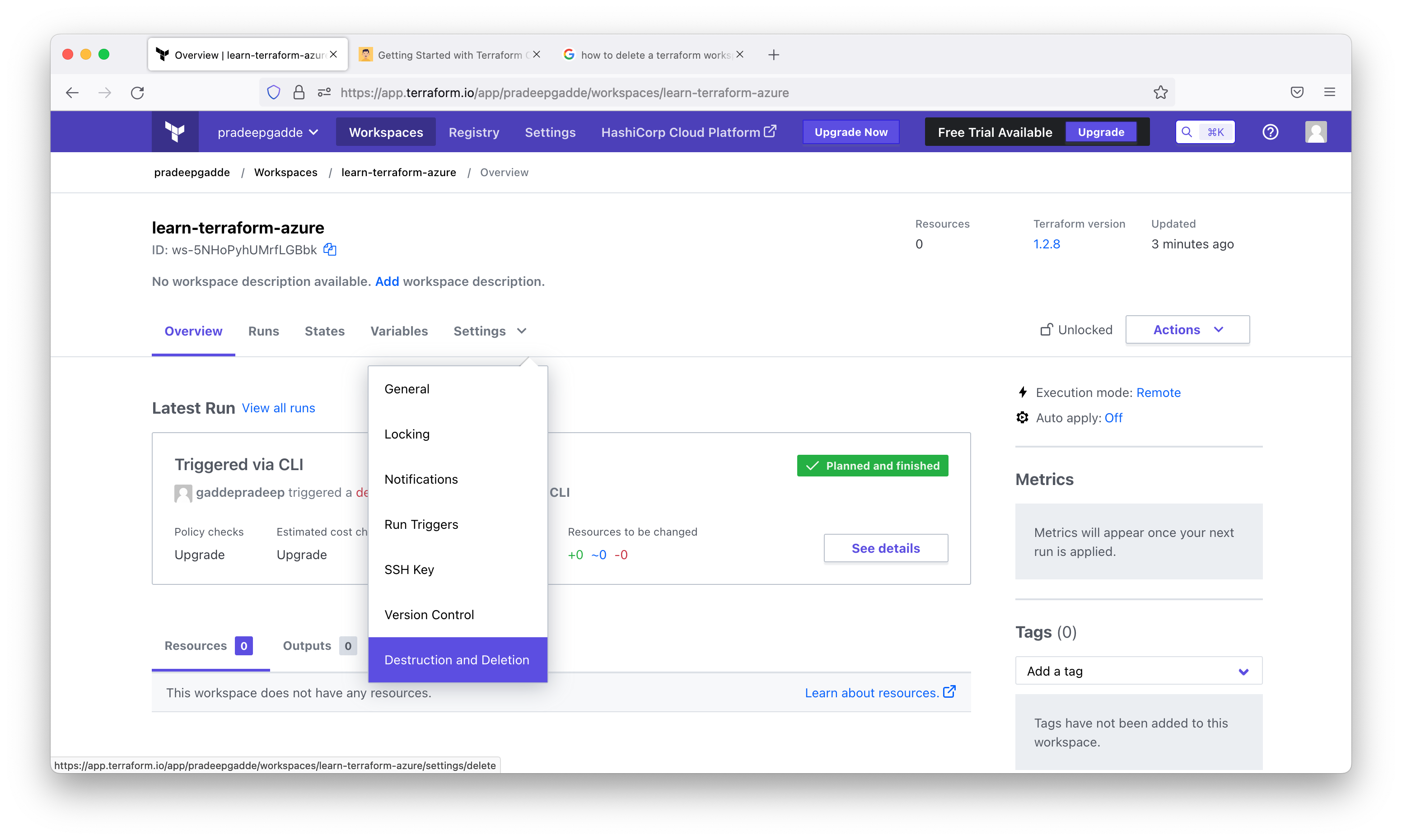Screen dimensions: 1402x840
Task: Click Workspaces in the breadcrumb
Action: [286, 172]
